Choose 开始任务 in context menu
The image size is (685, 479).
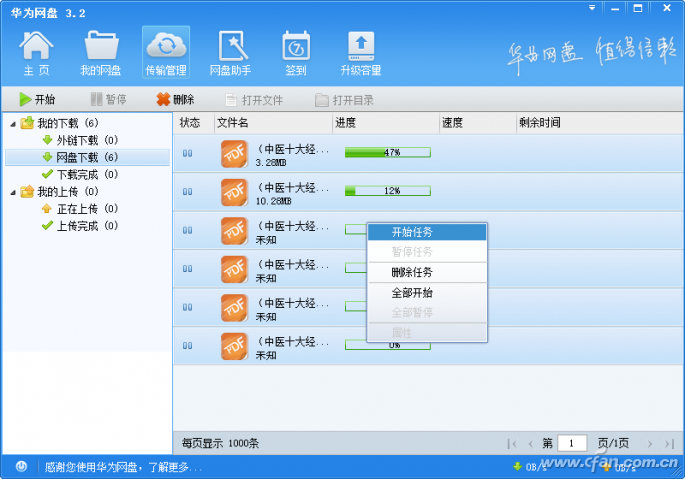(x=427, y=232)
